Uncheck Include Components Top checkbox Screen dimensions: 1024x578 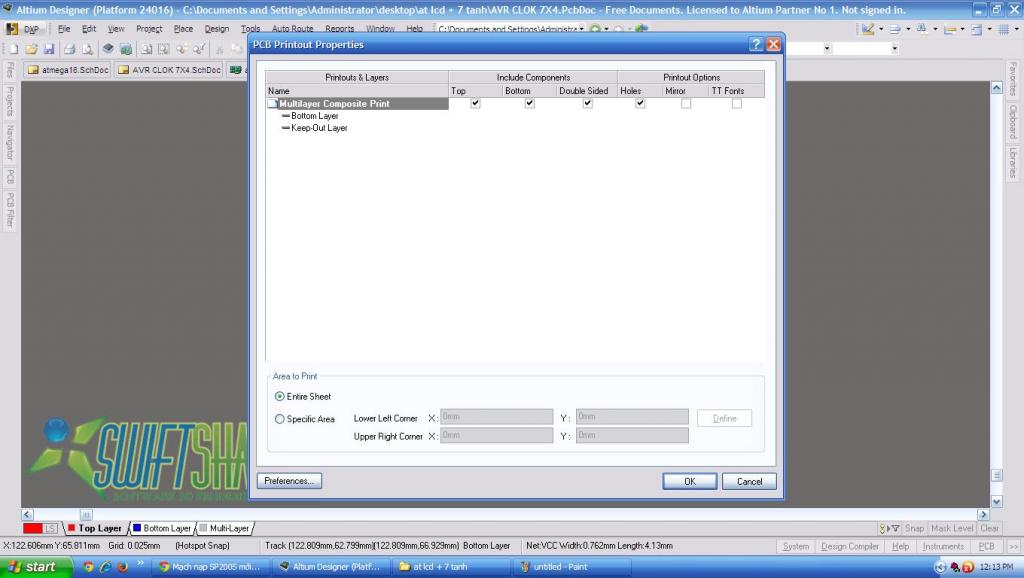click(475, 103)
